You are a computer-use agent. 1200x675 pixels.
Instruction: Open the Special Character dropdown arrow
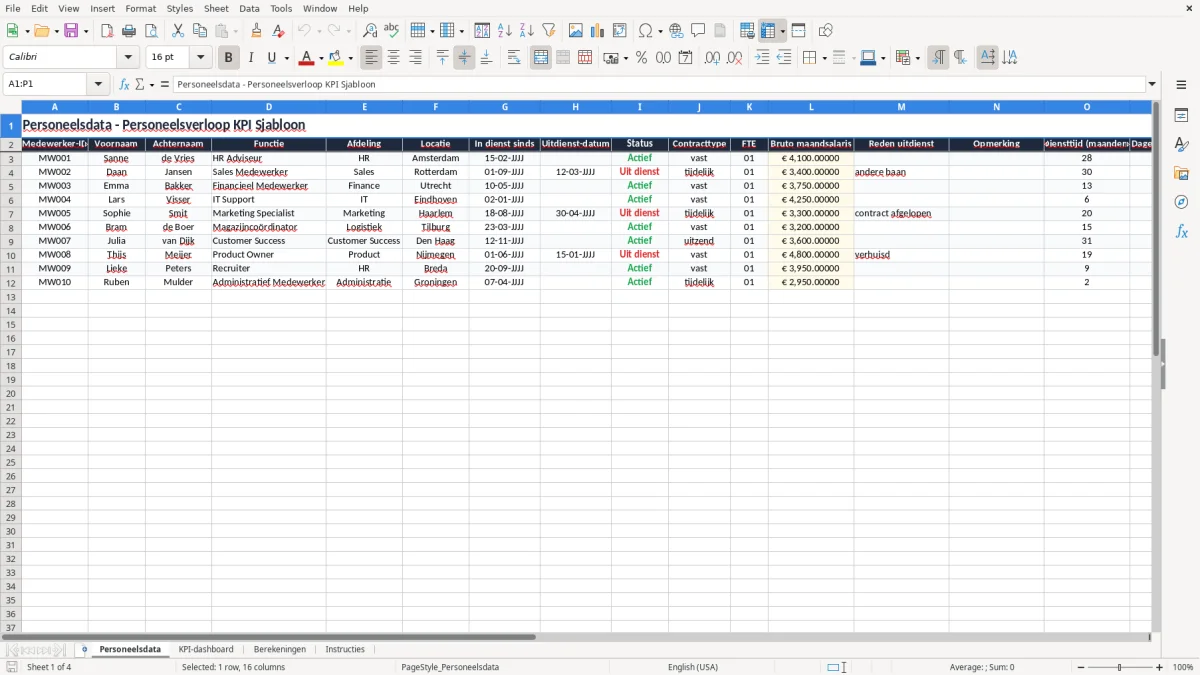click(x=660, y=31)
